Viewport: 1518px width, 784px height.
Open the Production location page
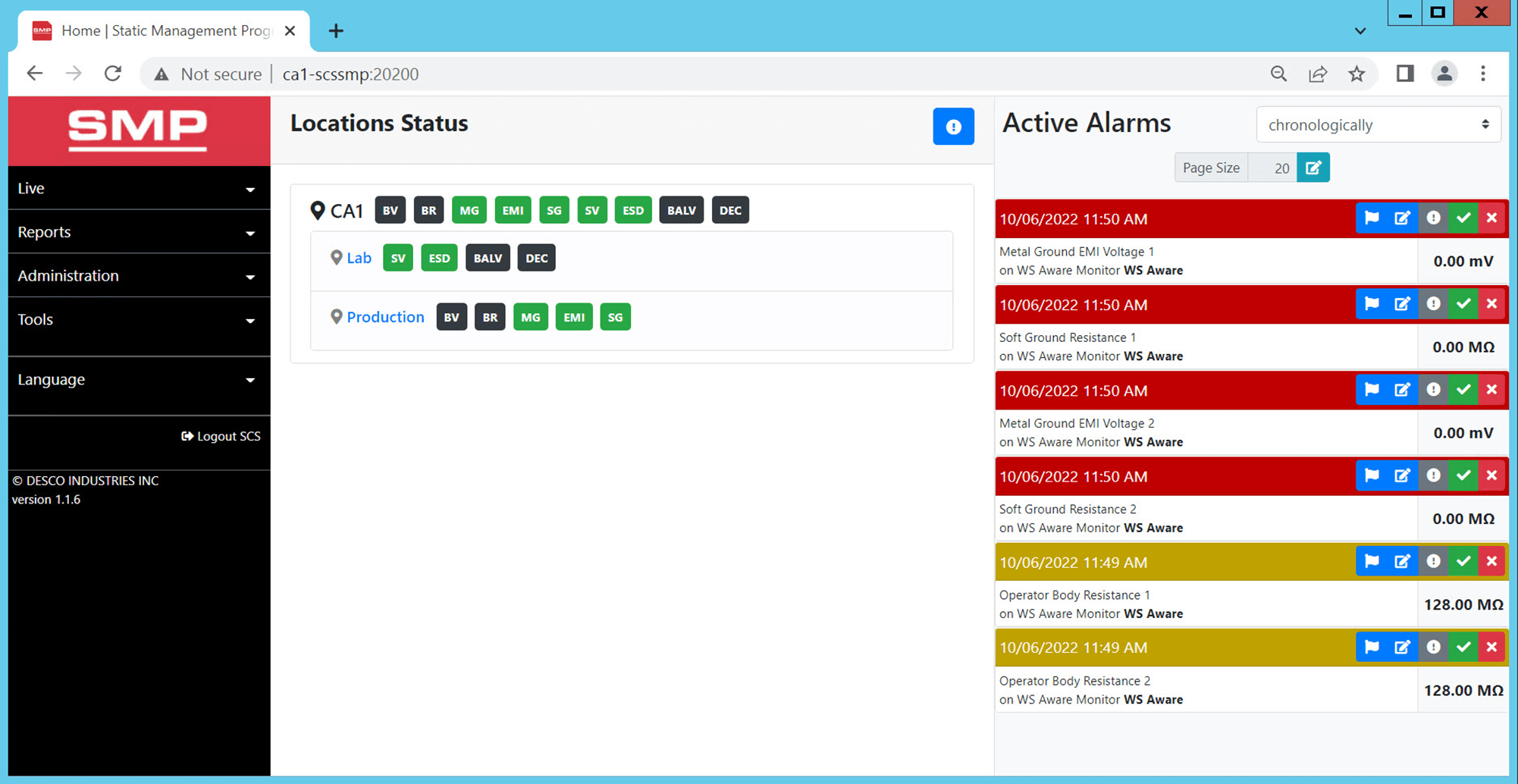pos(385,316)
